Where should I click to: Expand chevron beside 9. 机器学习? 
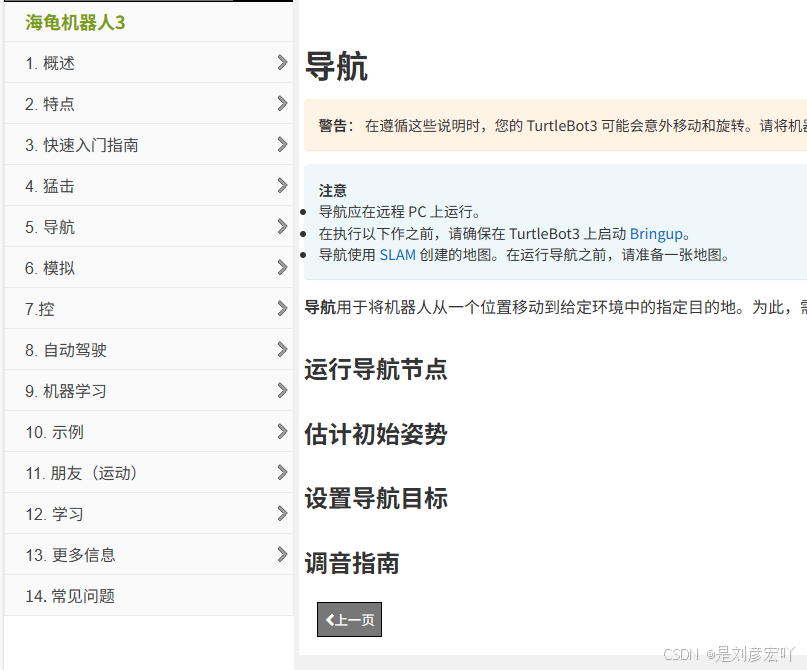point(282,391)
